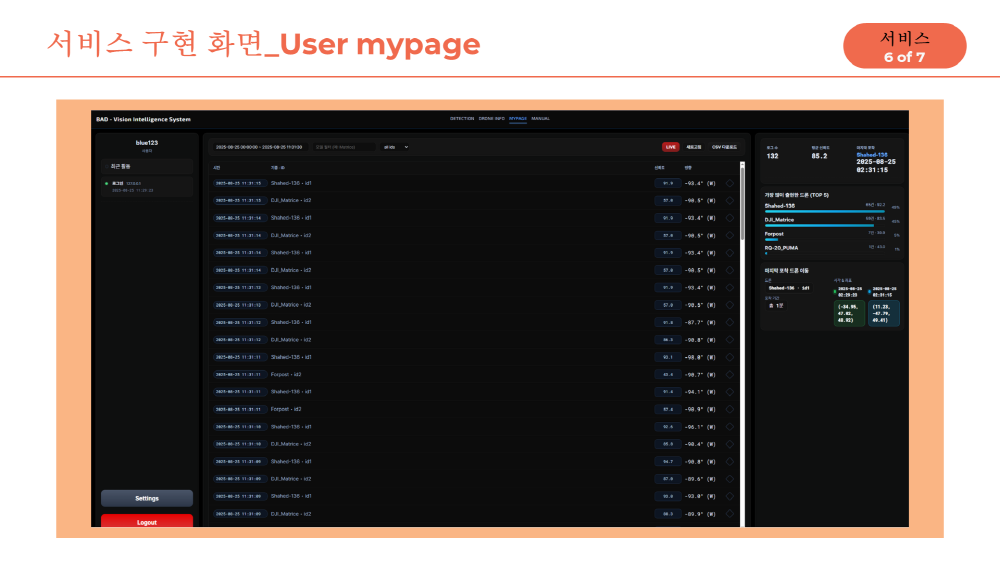Click the 시간 column header
Screen dimensions: 1000x562
click(x=217, y=168)
